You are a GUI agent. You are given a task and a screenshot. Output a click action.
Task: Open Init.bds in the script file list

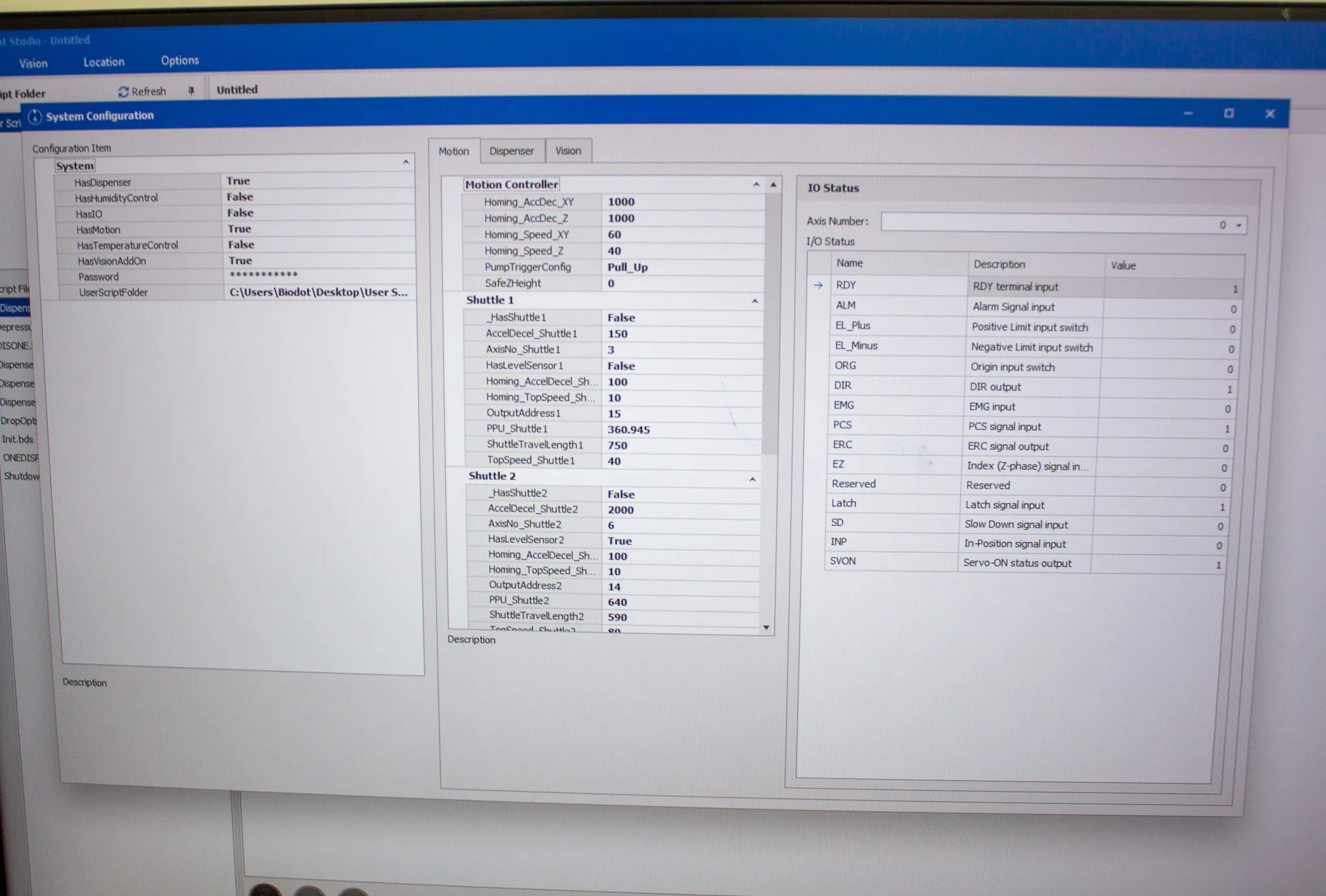tap(17, 439)
